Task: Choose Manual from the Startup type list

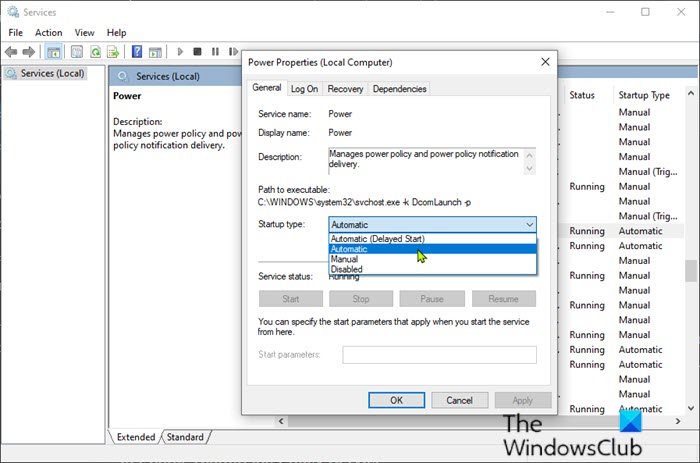Action: click(433, 259)
